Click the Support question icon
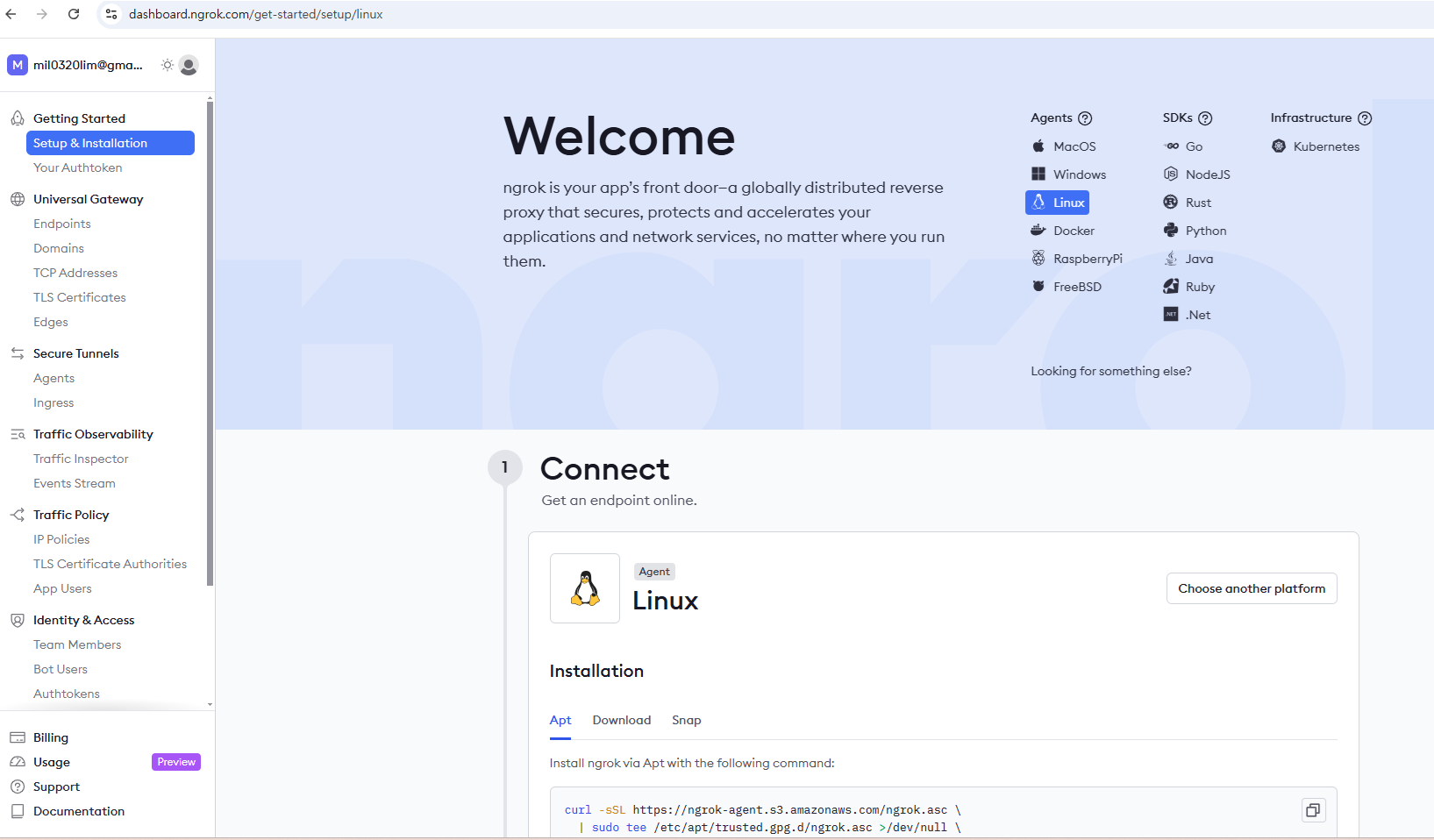Viewport: 1434px width, 840px height. (x=18, y=787)
